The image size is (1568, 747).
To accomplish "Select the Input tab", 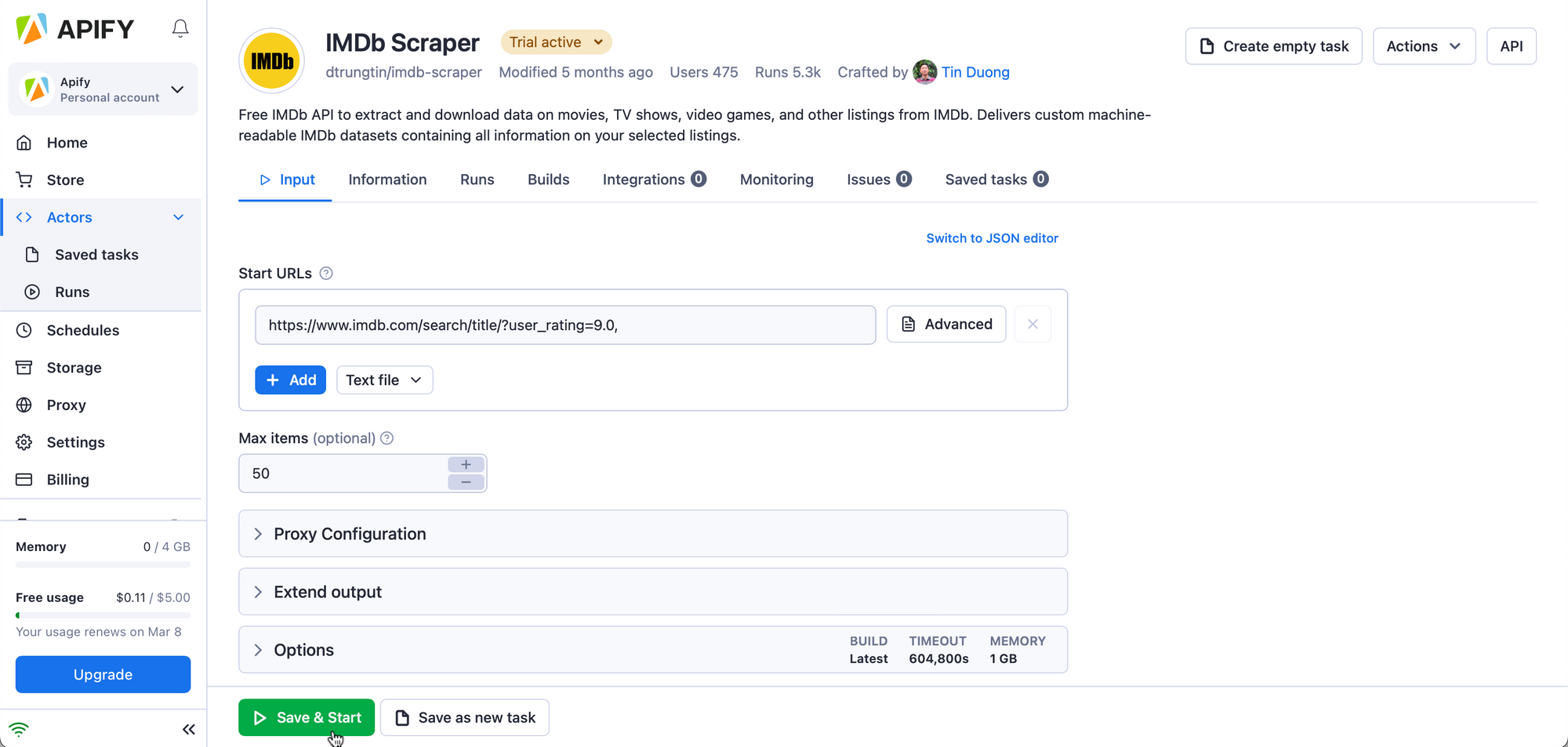I will tap(285, 179).
